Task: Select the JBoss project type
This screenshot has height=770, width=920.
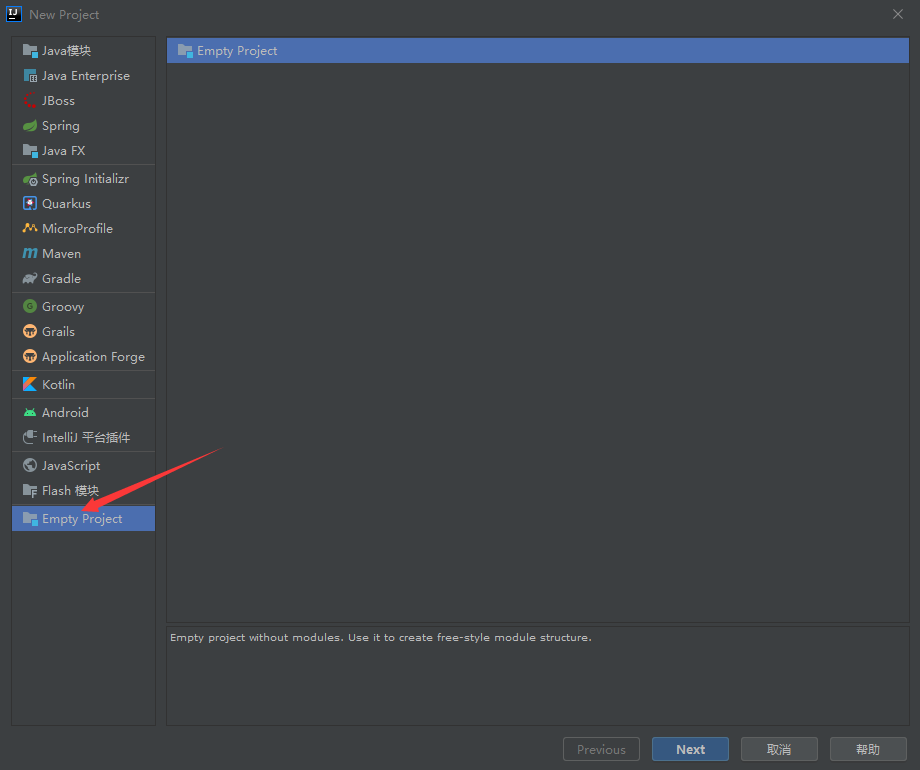Action: click(x=83, y=100)
